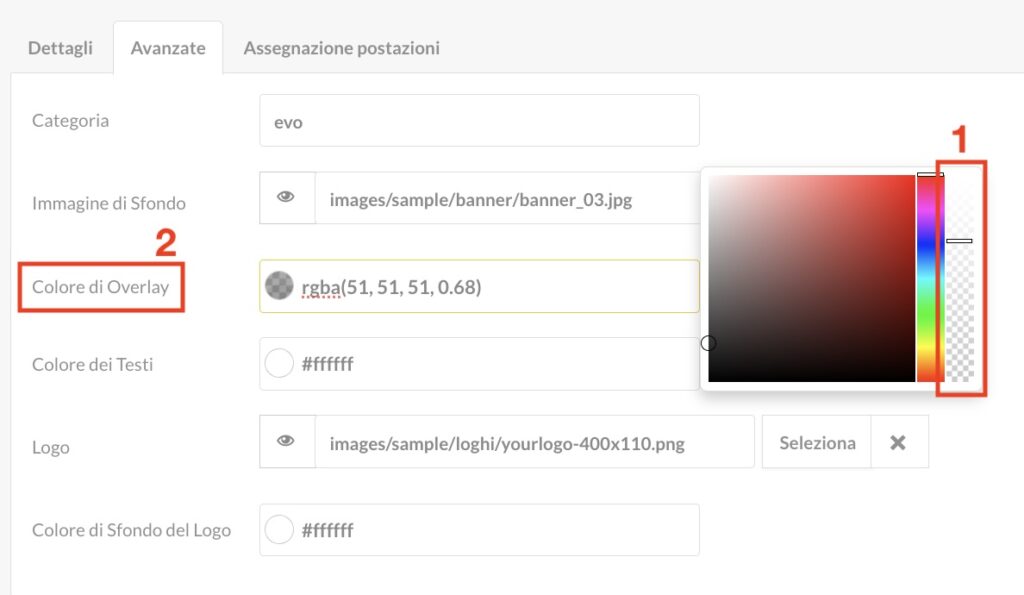
Task: Preview the logo image with eye icon
Action: pos(287,442)
